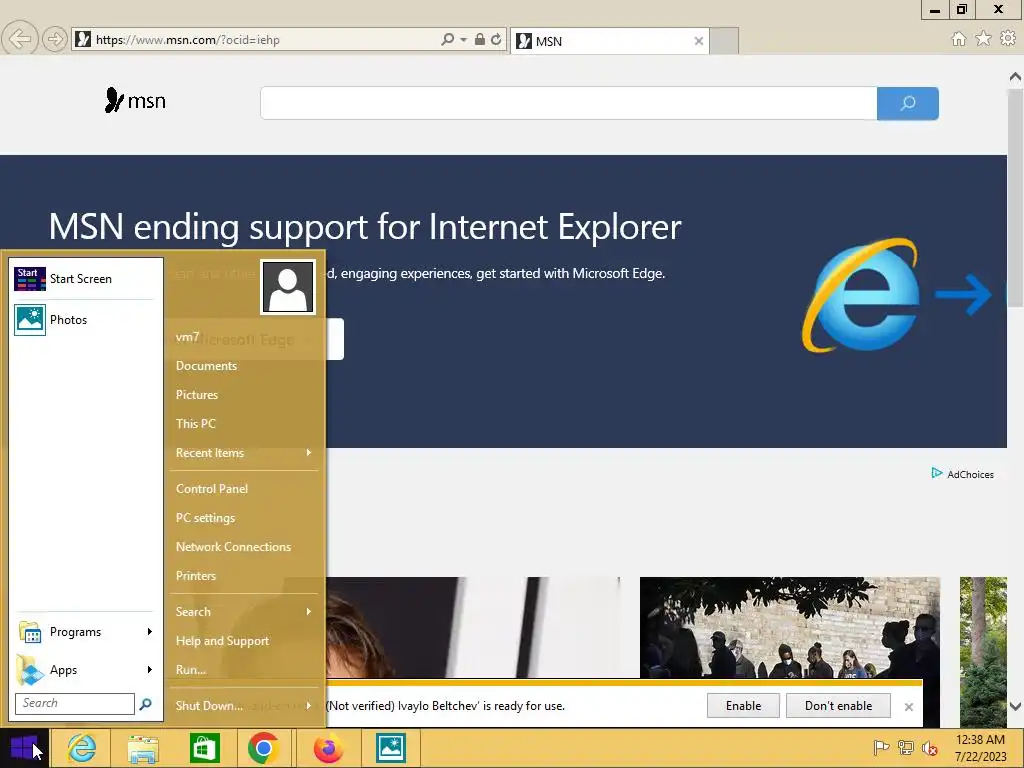Click the blue MSN search button
The height and width of the screenshot is (768, 1024).
click(908, 103)
